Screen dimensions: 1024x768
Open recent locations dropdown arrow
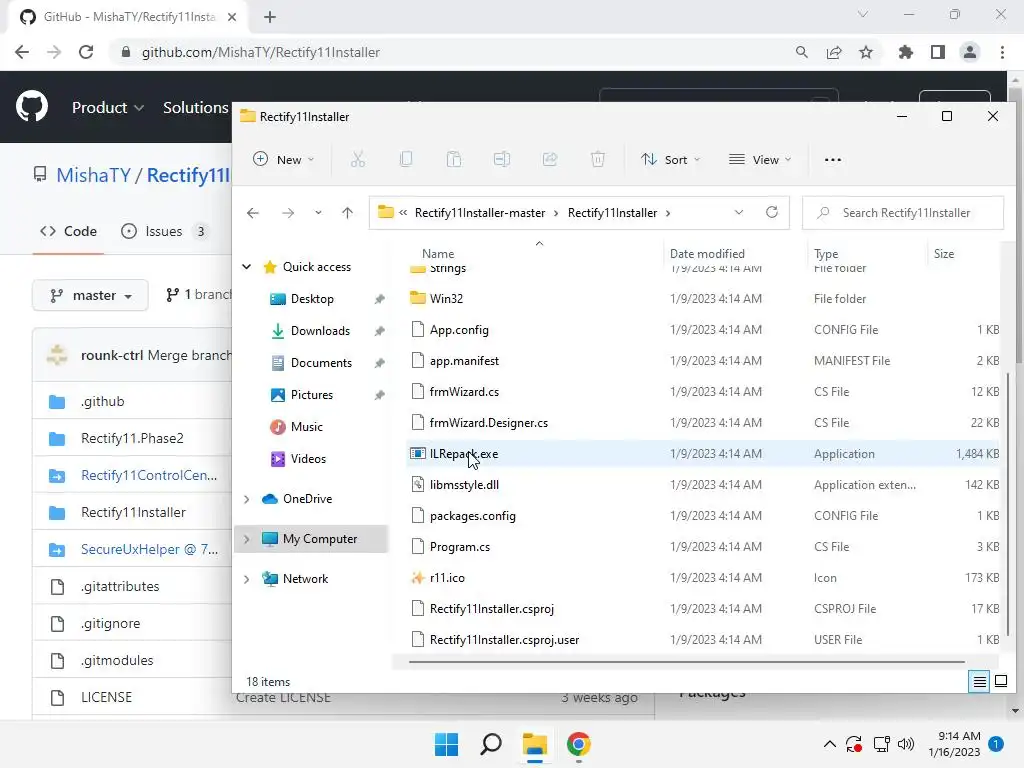[318, 213]
